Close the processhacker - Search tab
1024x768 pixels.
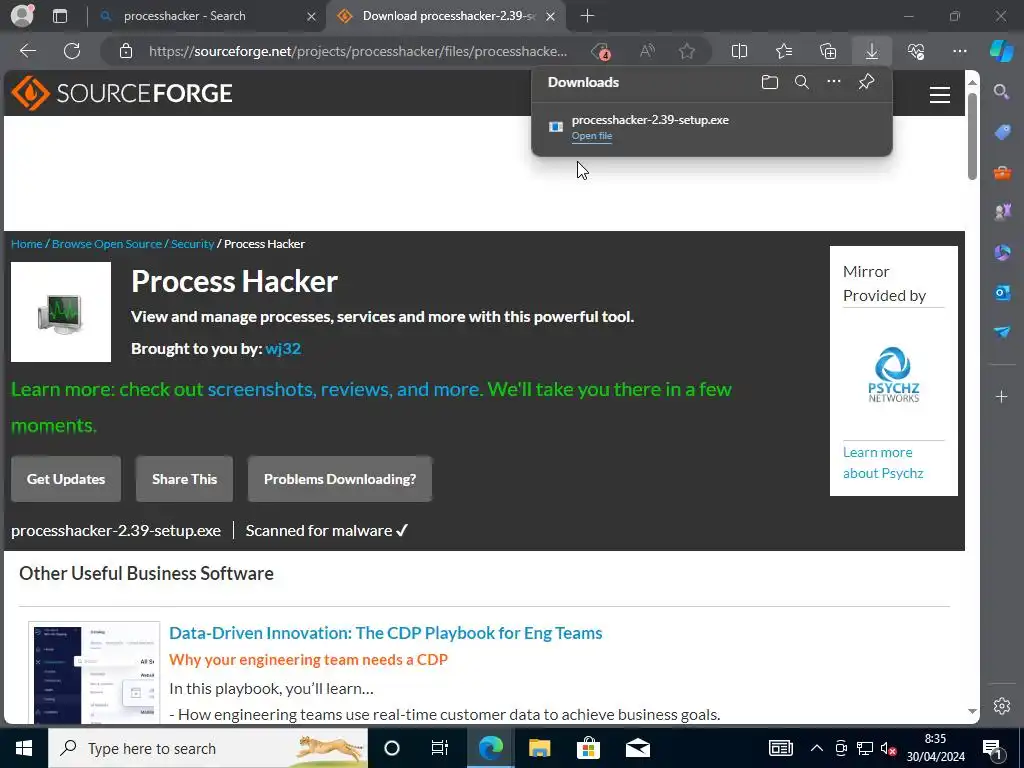(x=311, y=16)
